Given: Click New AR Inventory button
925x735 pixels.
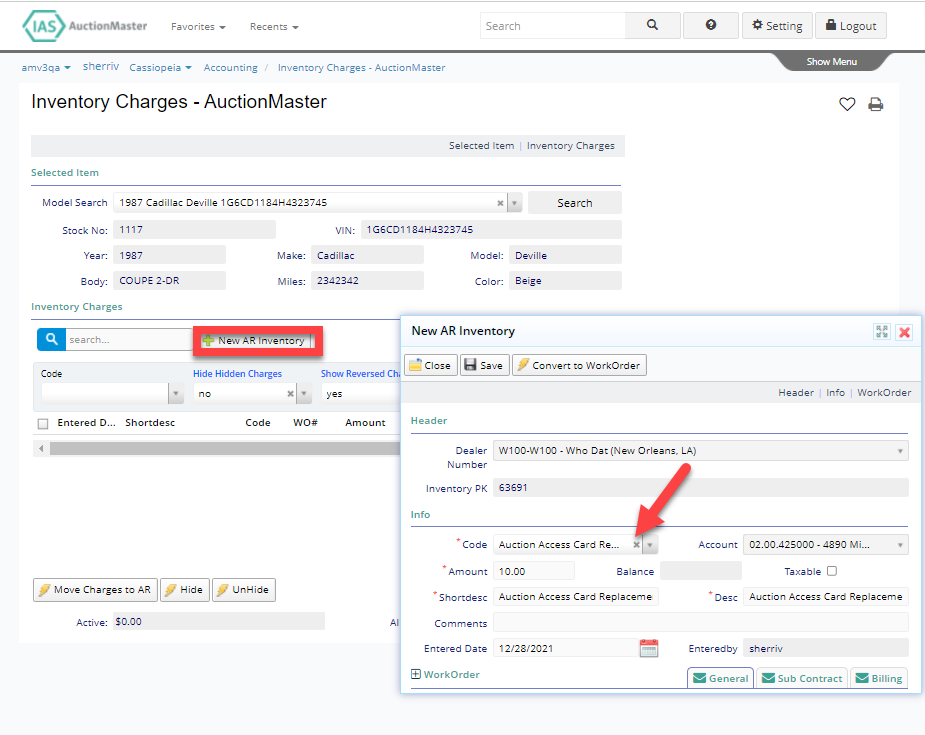Looking at the screenshot, I should [x=257, y=340].
